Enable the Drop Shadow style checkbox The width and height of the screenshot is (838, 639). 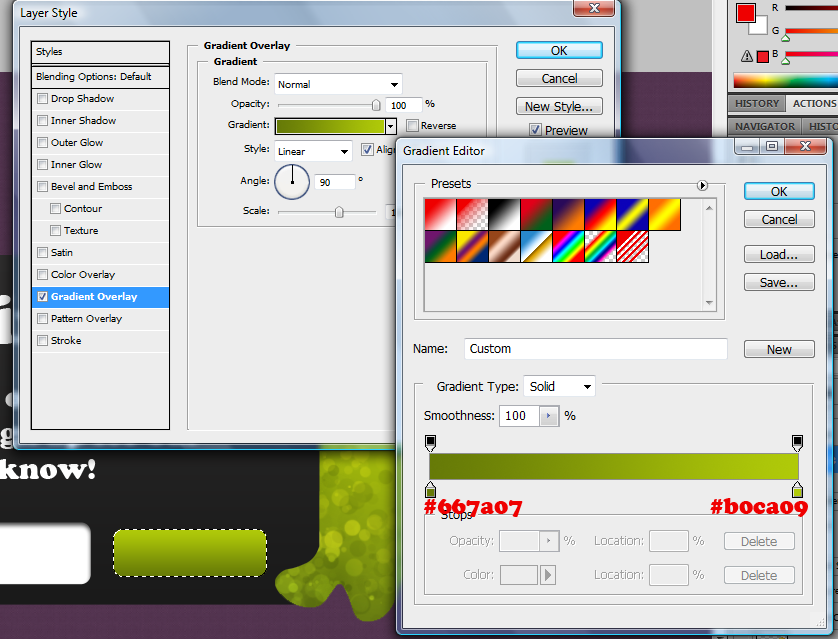pos(43,99)
